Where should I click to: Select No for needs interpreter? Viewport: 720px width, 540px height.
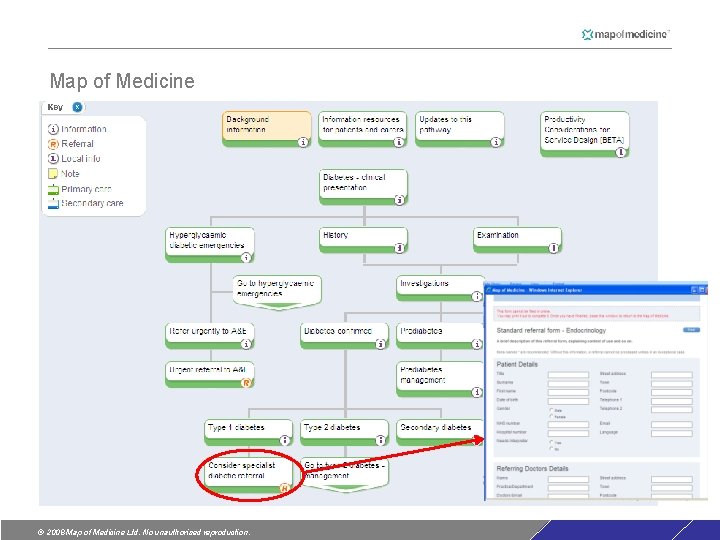(551, 448)
